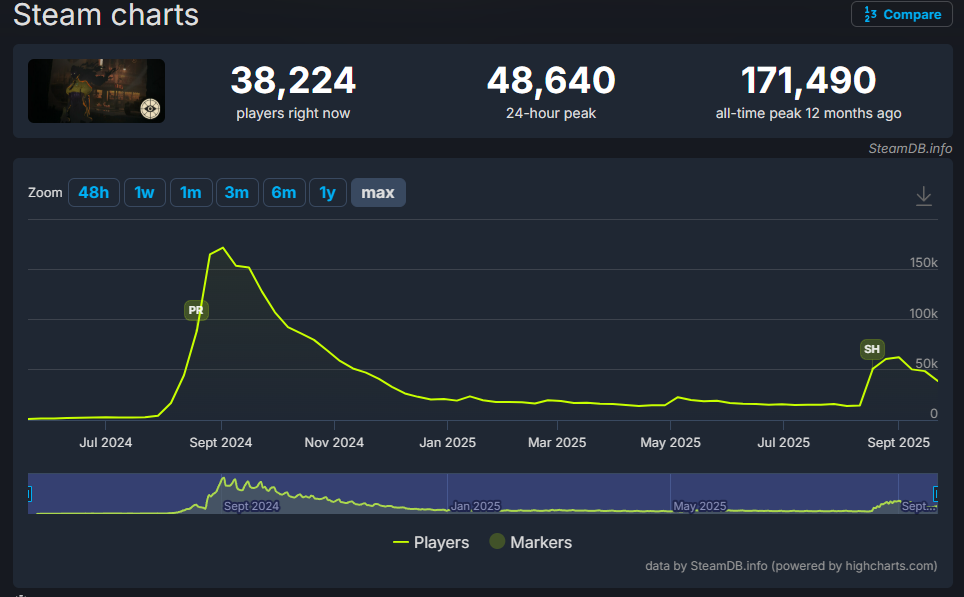Viewport: 964px width, 597px height.
Task: Click the 171,490 all-time peak value
Action: tap(808, 81)
